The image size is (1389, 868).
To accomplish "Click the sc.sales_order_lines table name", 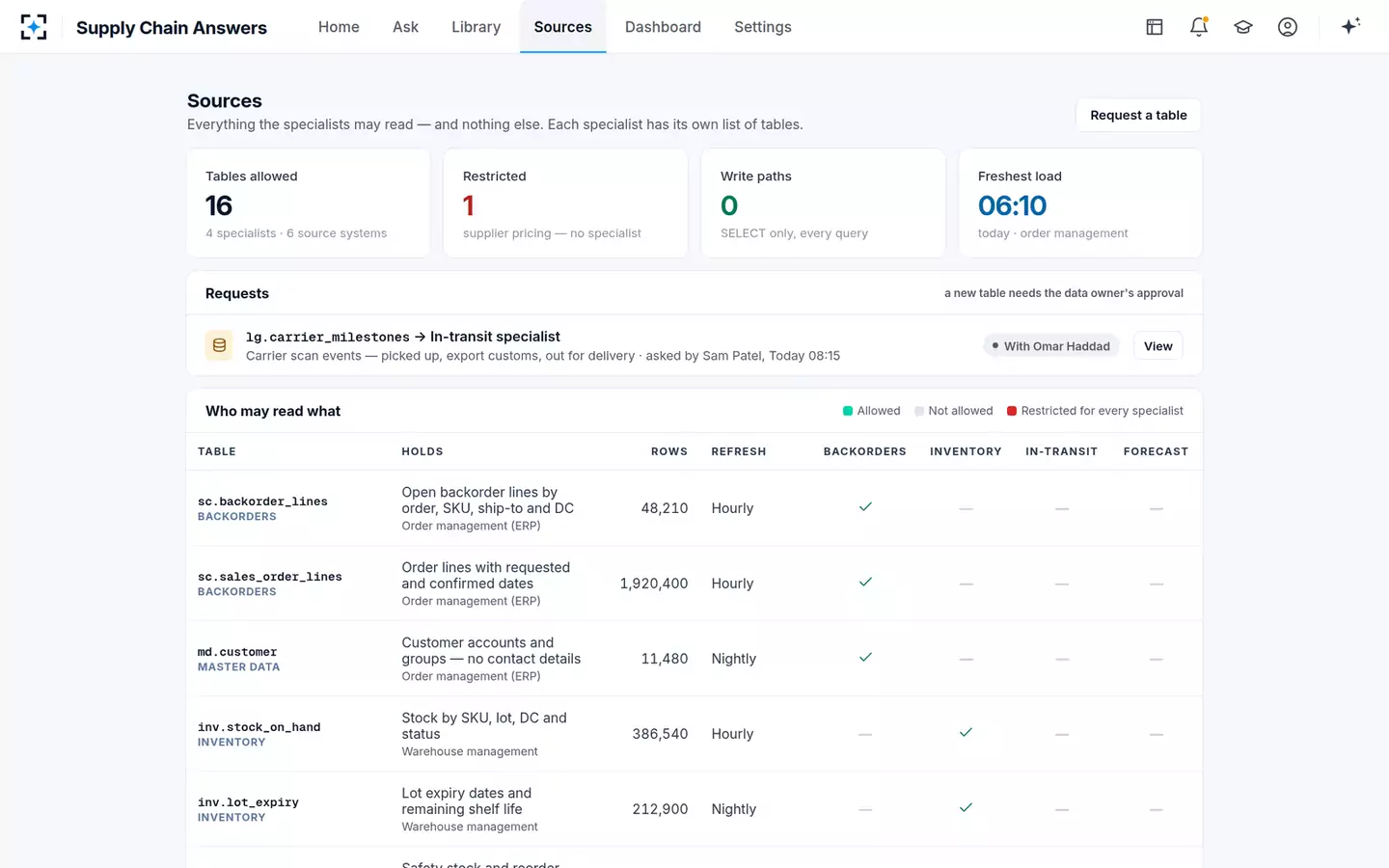I will [x=270, y=577].
